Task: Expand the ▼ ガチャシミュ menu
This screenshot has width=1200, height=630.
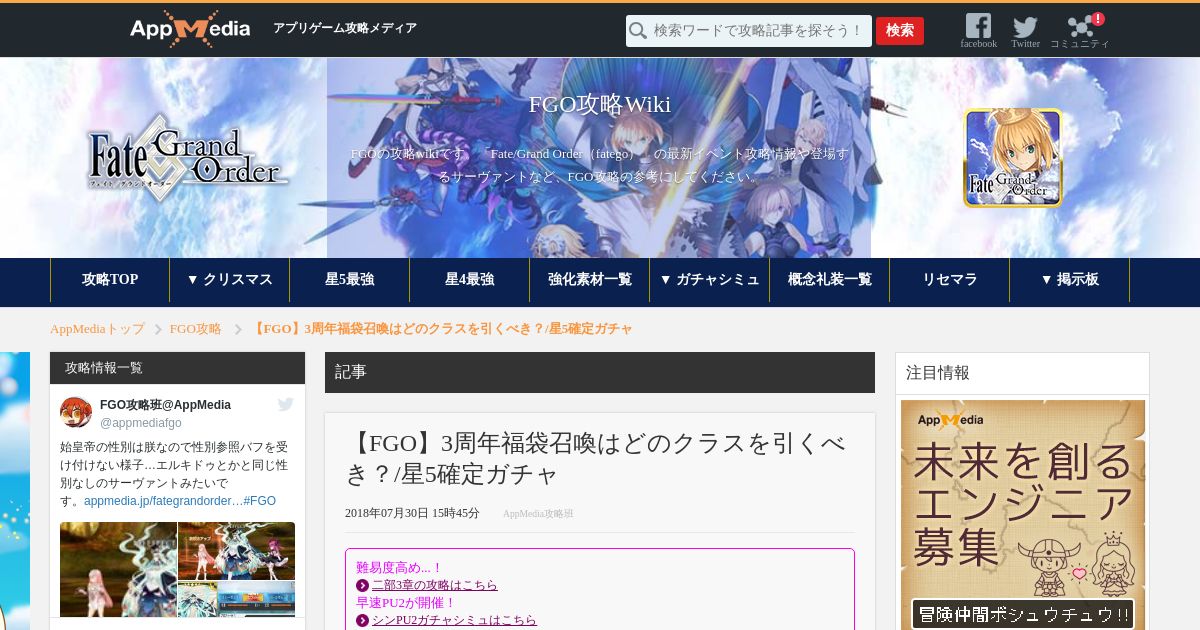Action: [710, 280]
